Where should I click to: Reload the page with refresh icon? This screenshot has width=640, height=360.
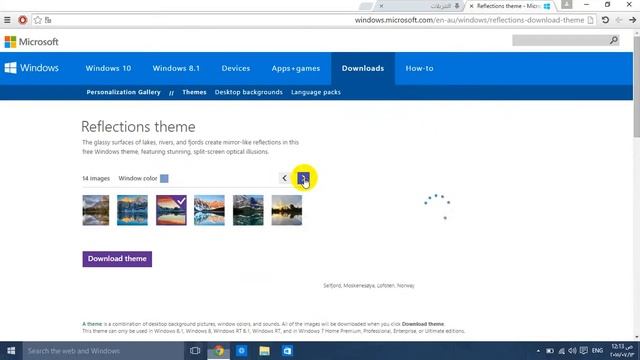605,20
